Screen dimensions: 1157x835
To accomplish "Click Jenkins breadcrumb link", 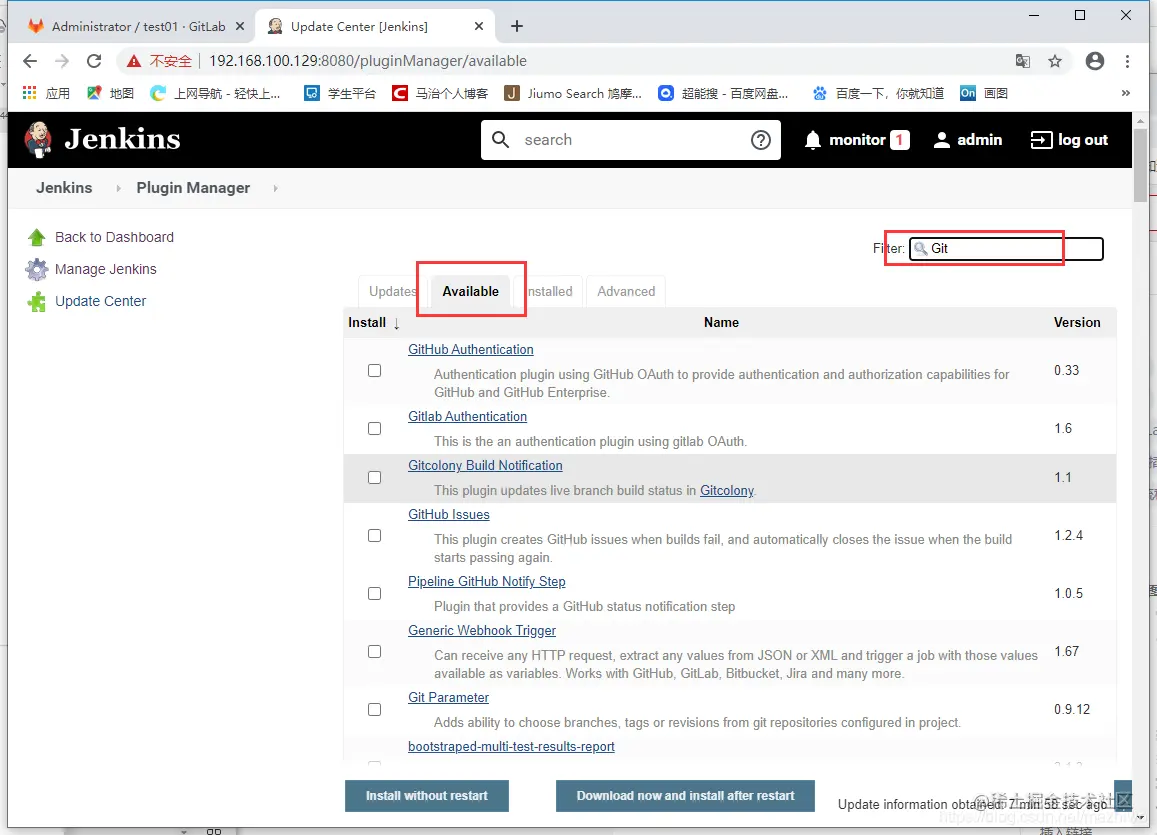I will click(x=64, y=188).
